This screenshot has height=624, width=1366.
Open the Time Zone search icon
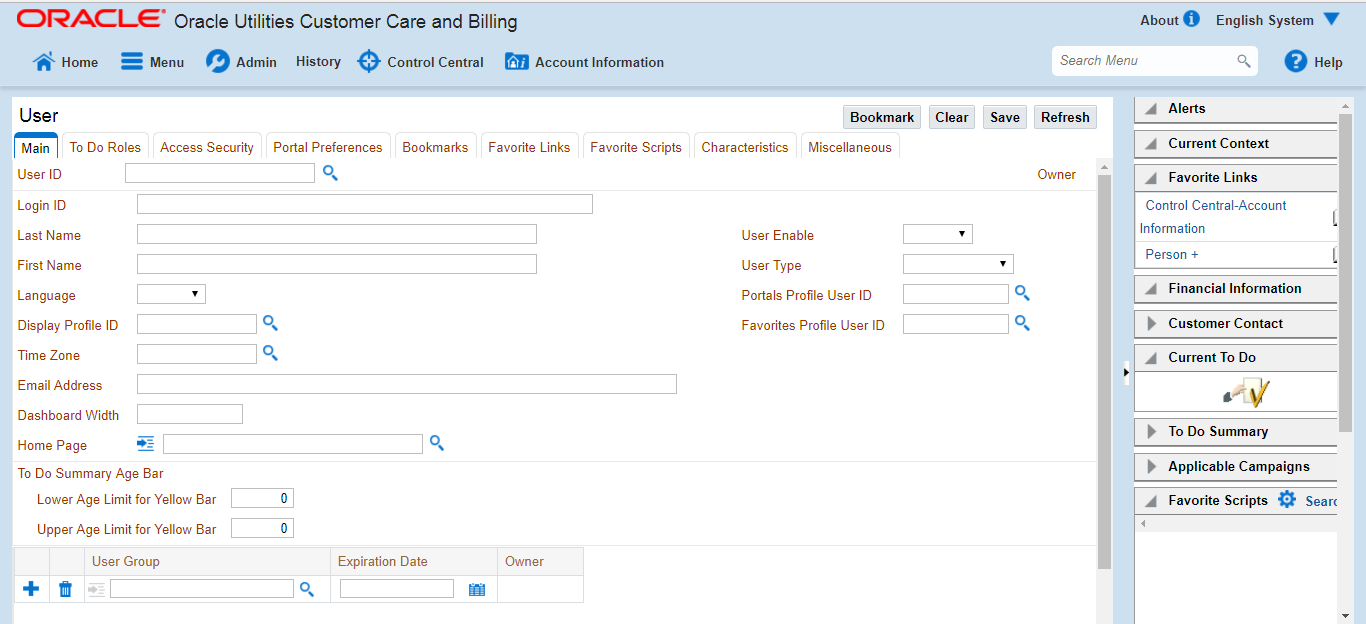(270, 353)
